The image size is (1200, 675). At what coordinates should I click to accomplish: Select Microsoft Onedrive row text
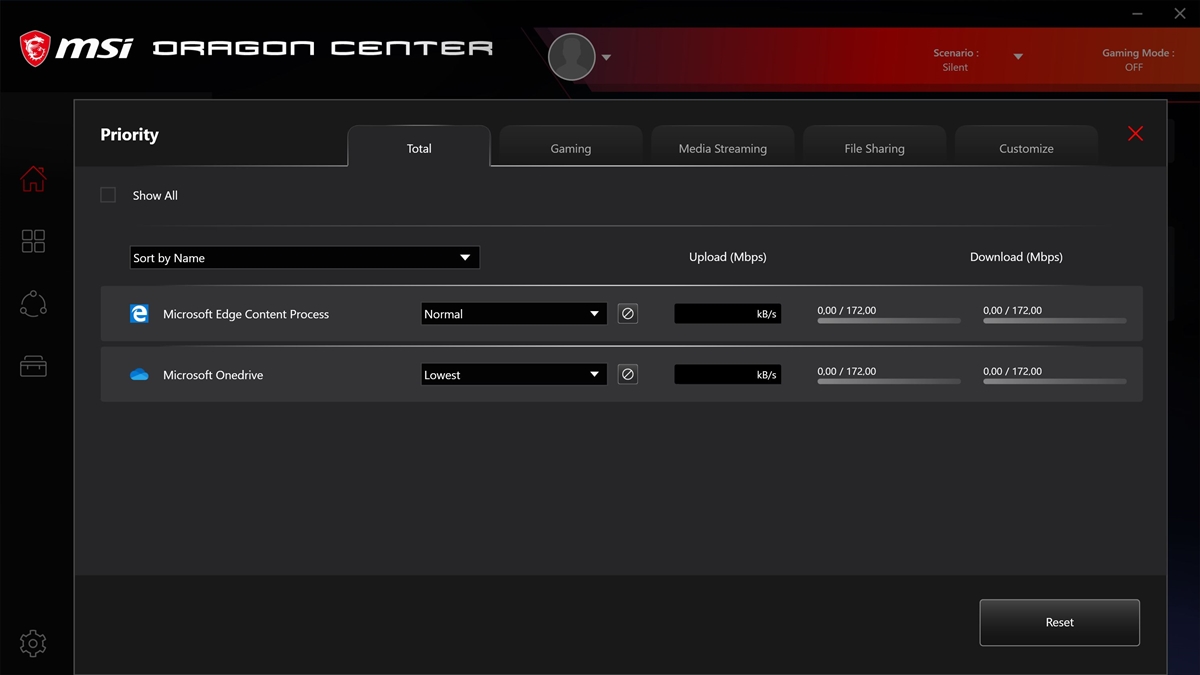click(x=213, y=375)
